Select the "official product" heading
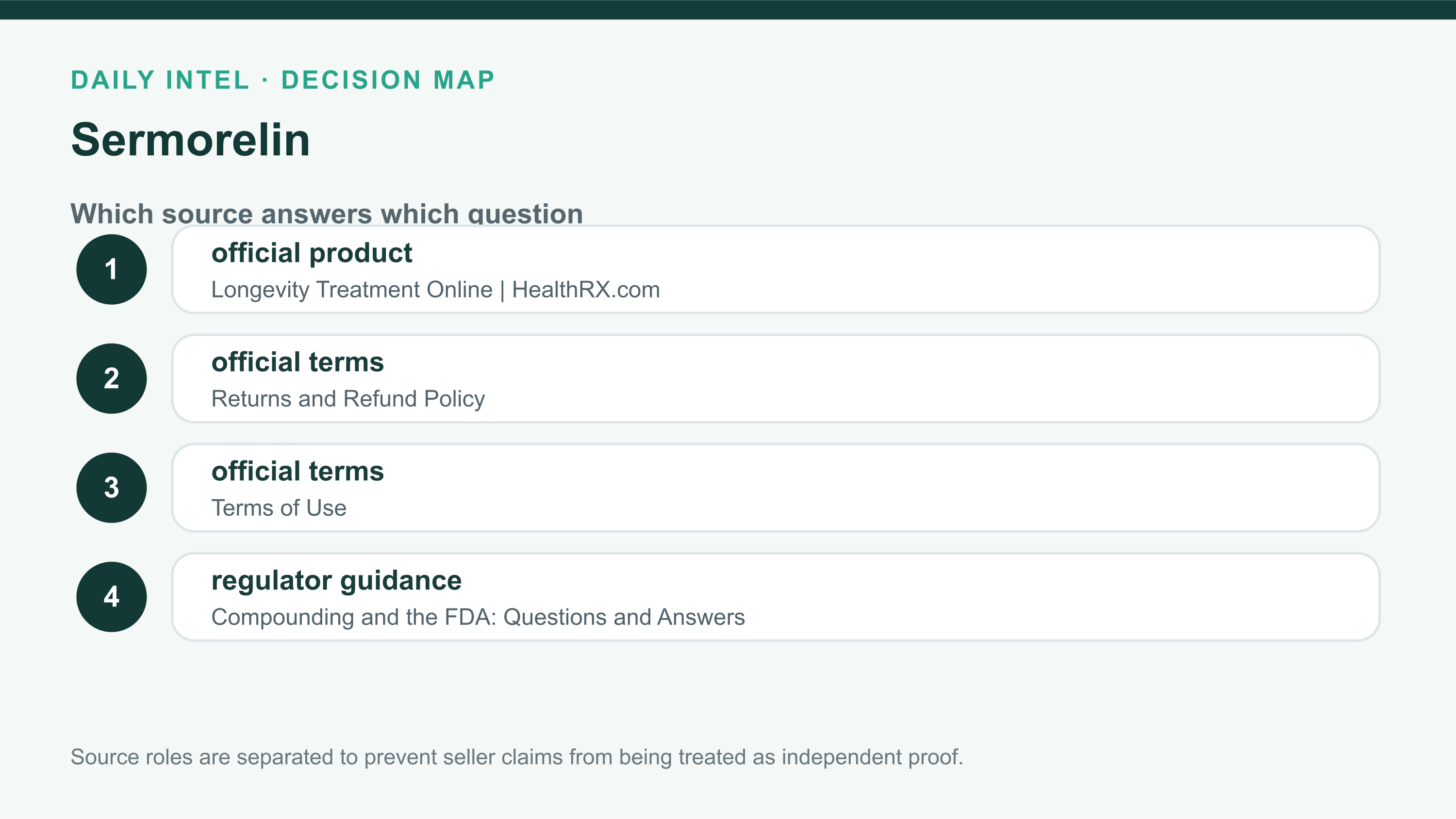Viewport: 1456px width, 819px height. pyautogui.click(x=312, y=253)
